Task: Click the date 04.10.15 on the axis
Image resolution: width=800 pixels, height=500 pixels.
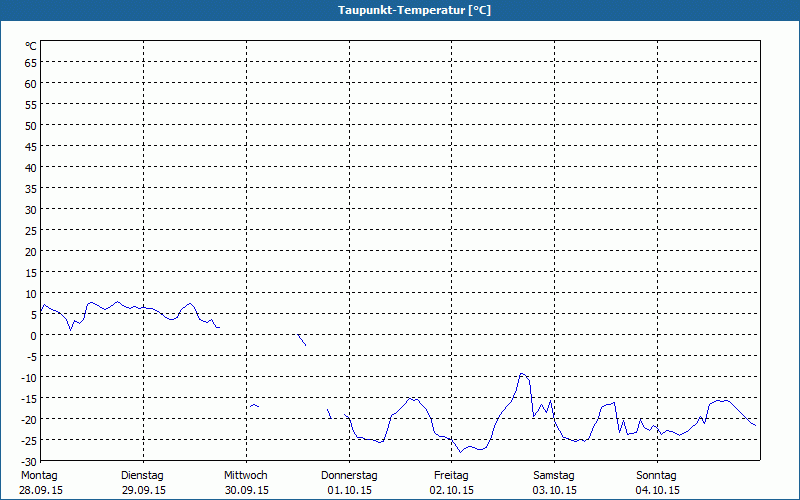Action: click(x=658, y=490)
